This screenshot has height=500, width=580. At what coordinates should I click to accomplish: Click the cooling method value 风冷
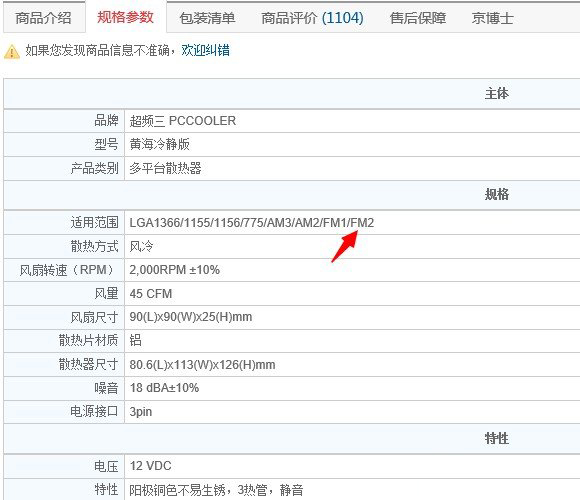[141, 246]
